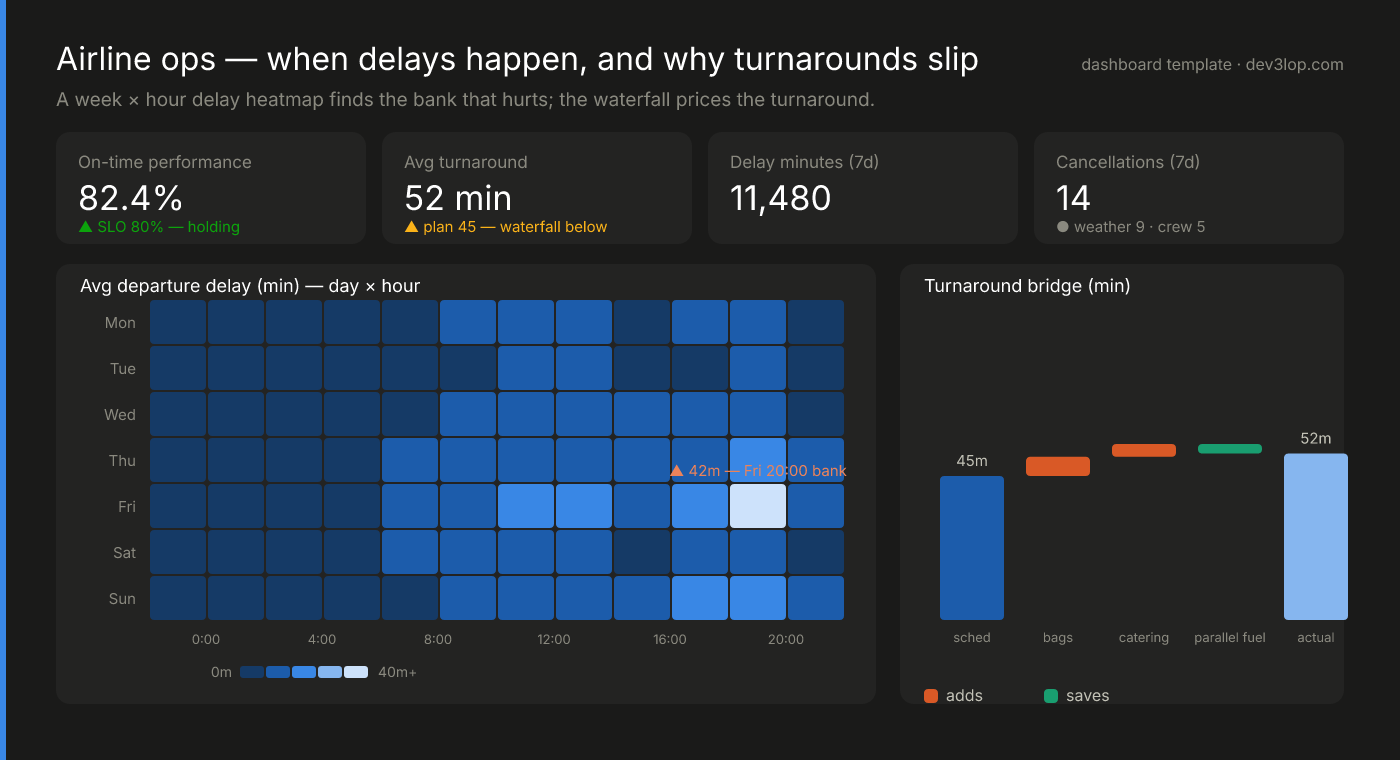Open the dev3lop.com dashboard template link
The image size is (1400, 760).
1212,65
